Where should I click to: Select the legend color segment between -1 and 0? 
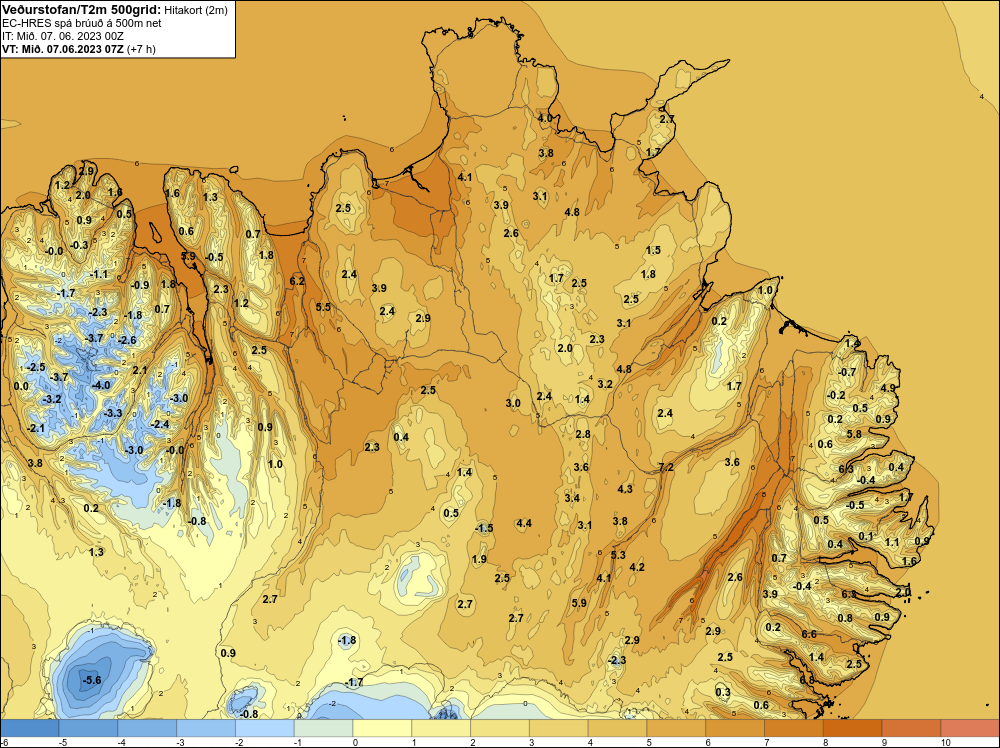[323, 728]
